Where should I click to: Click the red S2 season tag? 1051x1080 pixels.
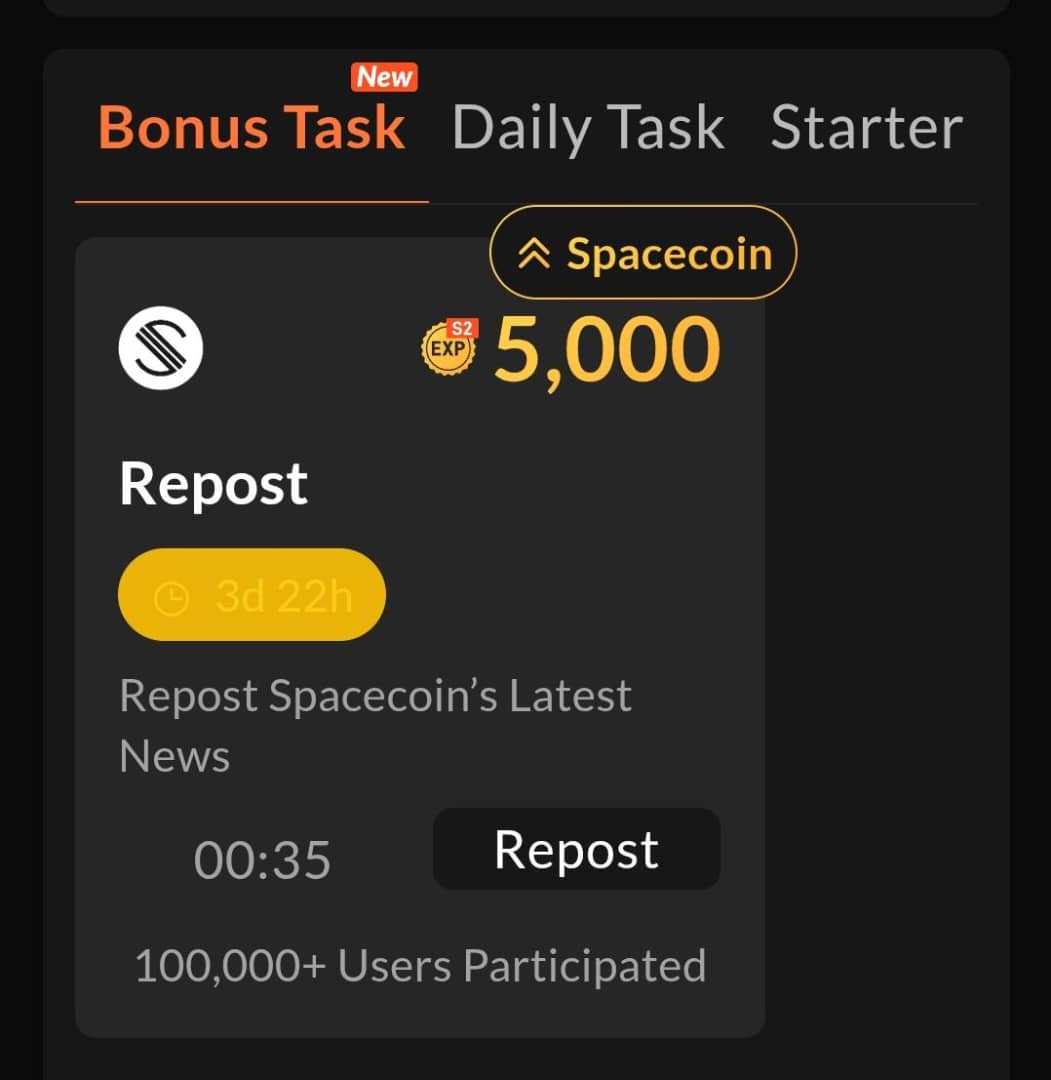[462, 327]
